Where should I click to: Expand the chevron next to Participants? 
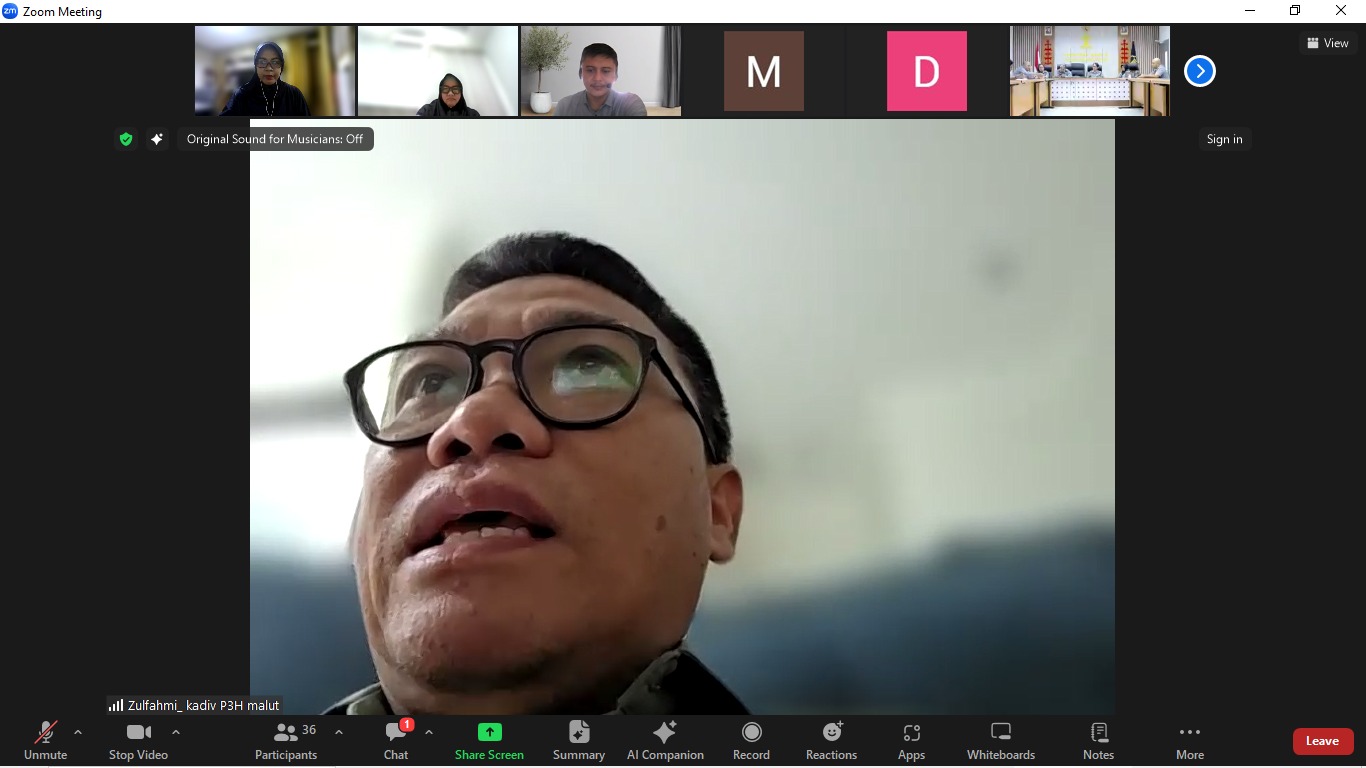[x=339, y=732]
